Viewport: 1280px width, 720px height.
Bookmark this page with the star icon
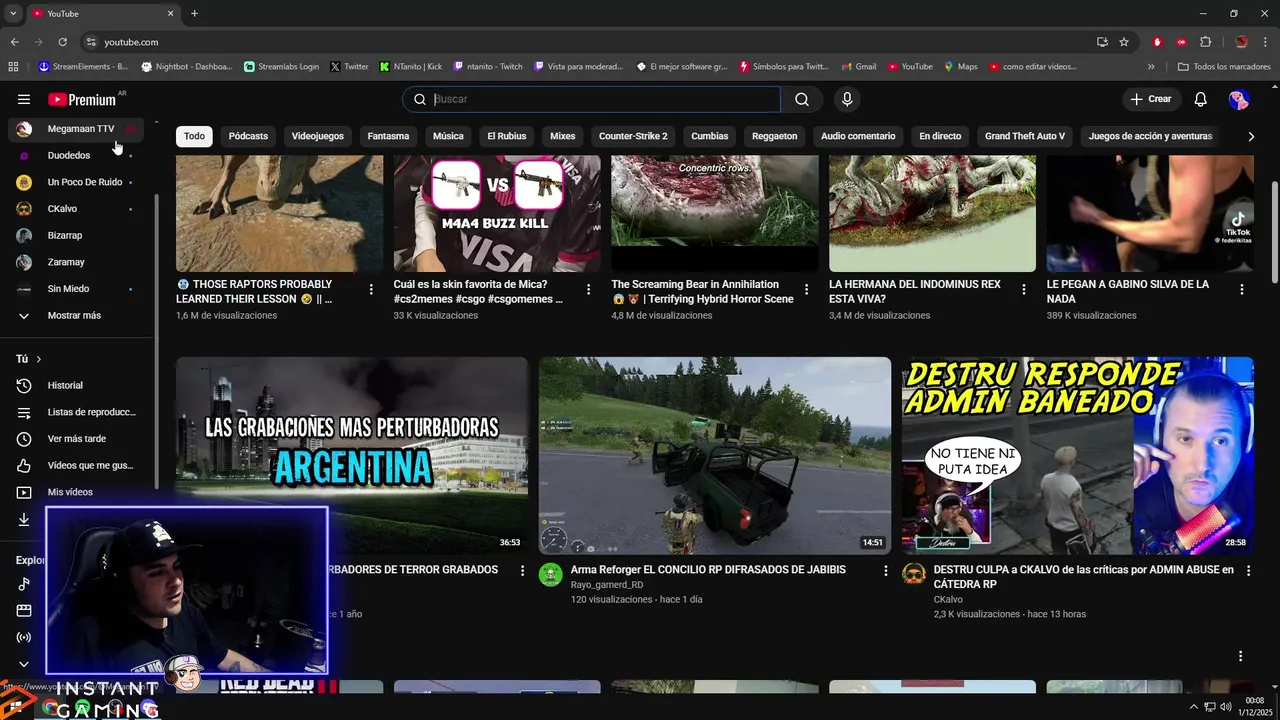pos(1124,42)
